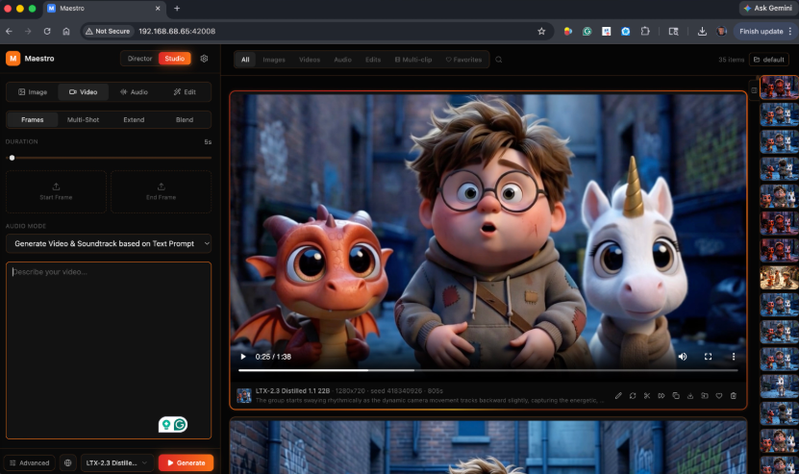The width and height of the screenshot is (799, 474).
Task: Click the Ask Gemini button
Action: 768,8
